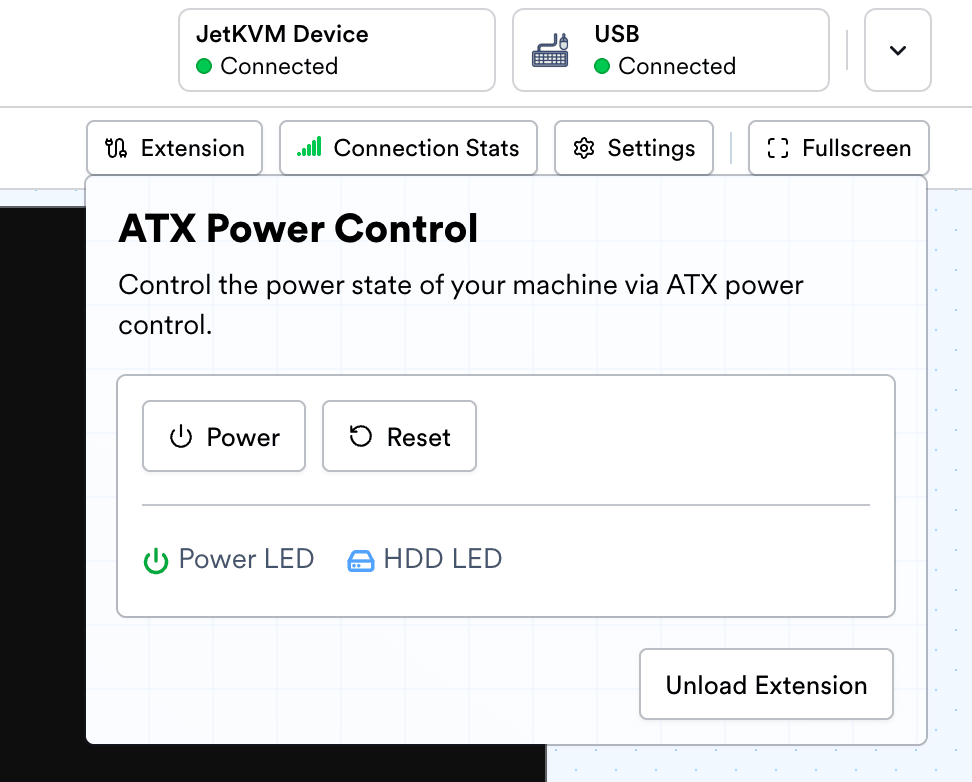Click the ATX Power Control heading

[298, 229]
